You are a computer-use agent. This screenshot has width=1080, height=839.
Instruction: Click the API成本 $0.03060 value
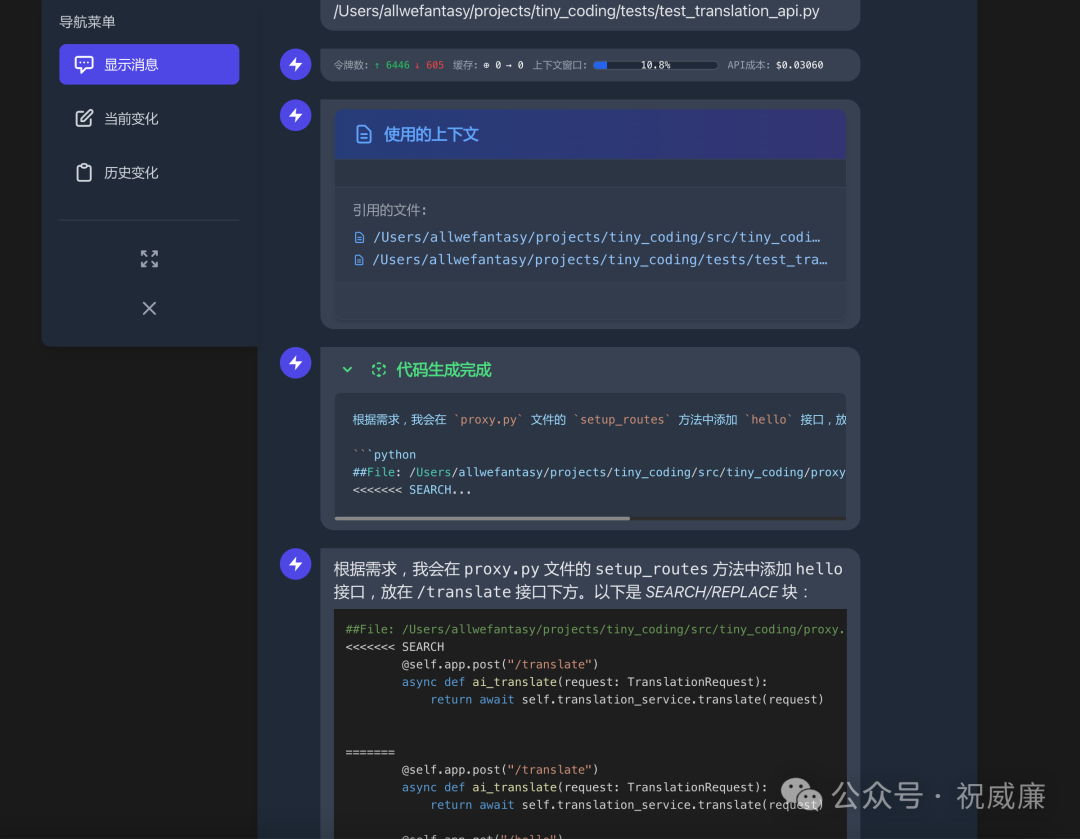(799, 65)
